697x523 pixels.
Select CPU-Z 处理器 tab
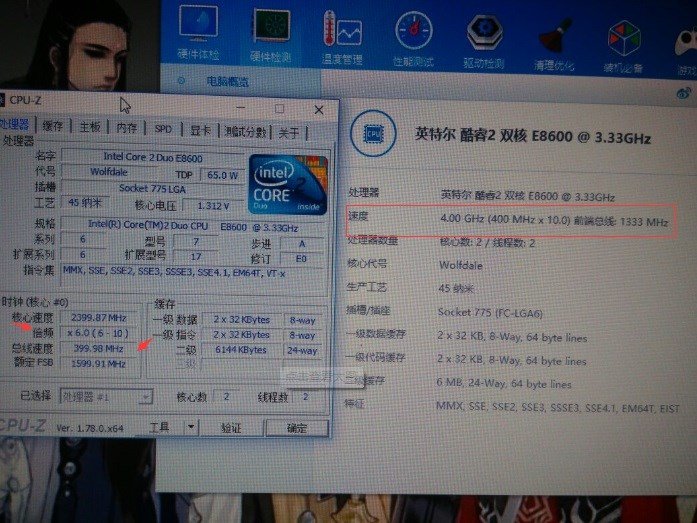(x=15, y=124)
